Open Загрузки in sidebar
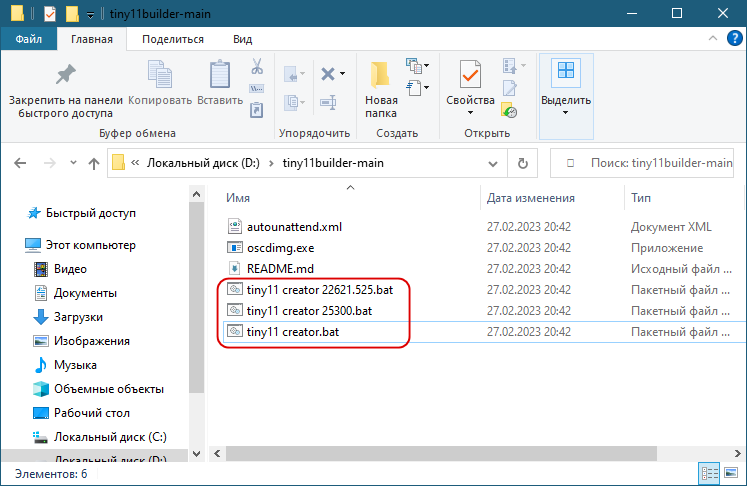This screenshot has height=486, width=747. 78,317
